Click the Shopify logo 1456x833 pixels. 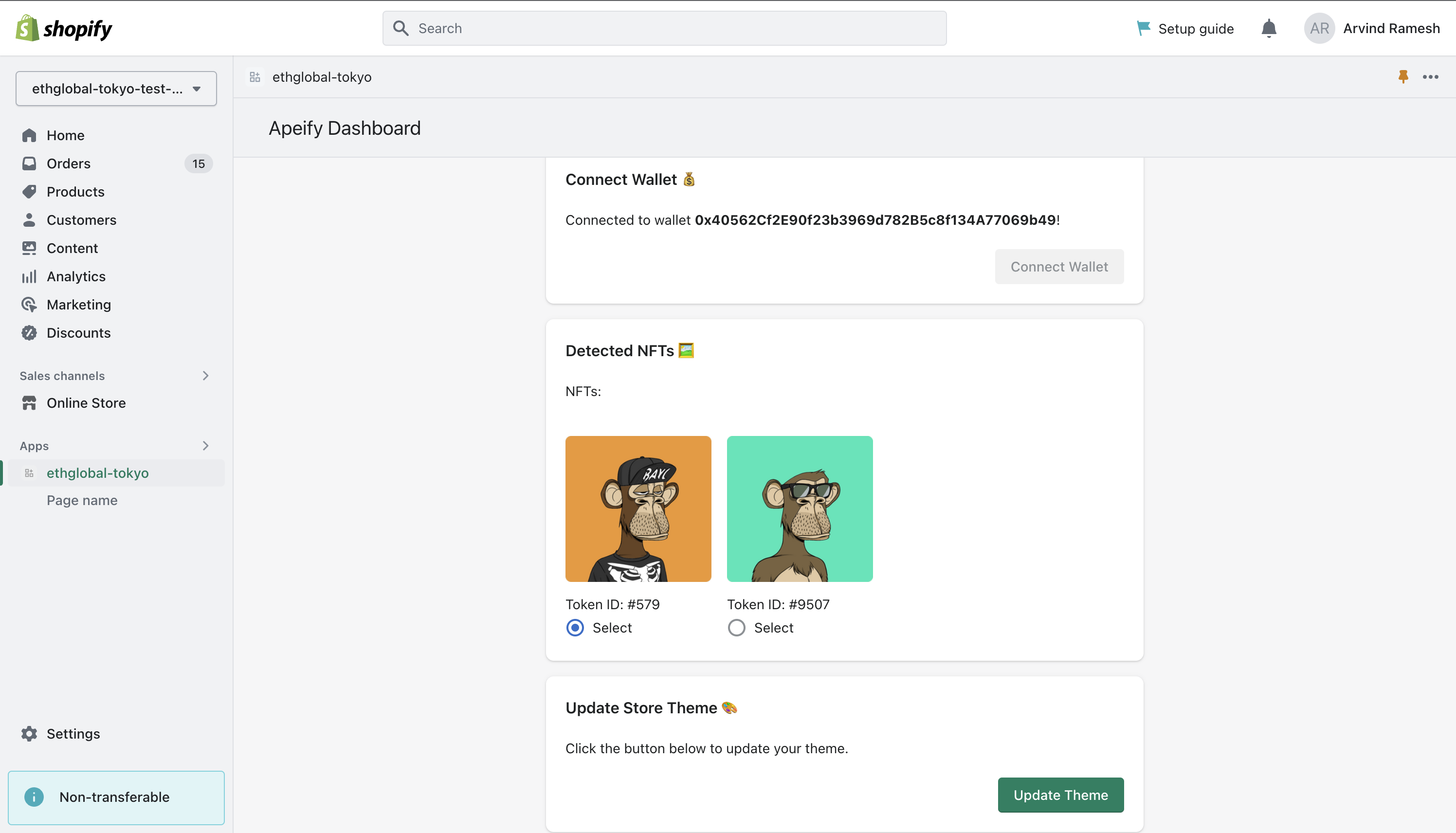point(64,28)
